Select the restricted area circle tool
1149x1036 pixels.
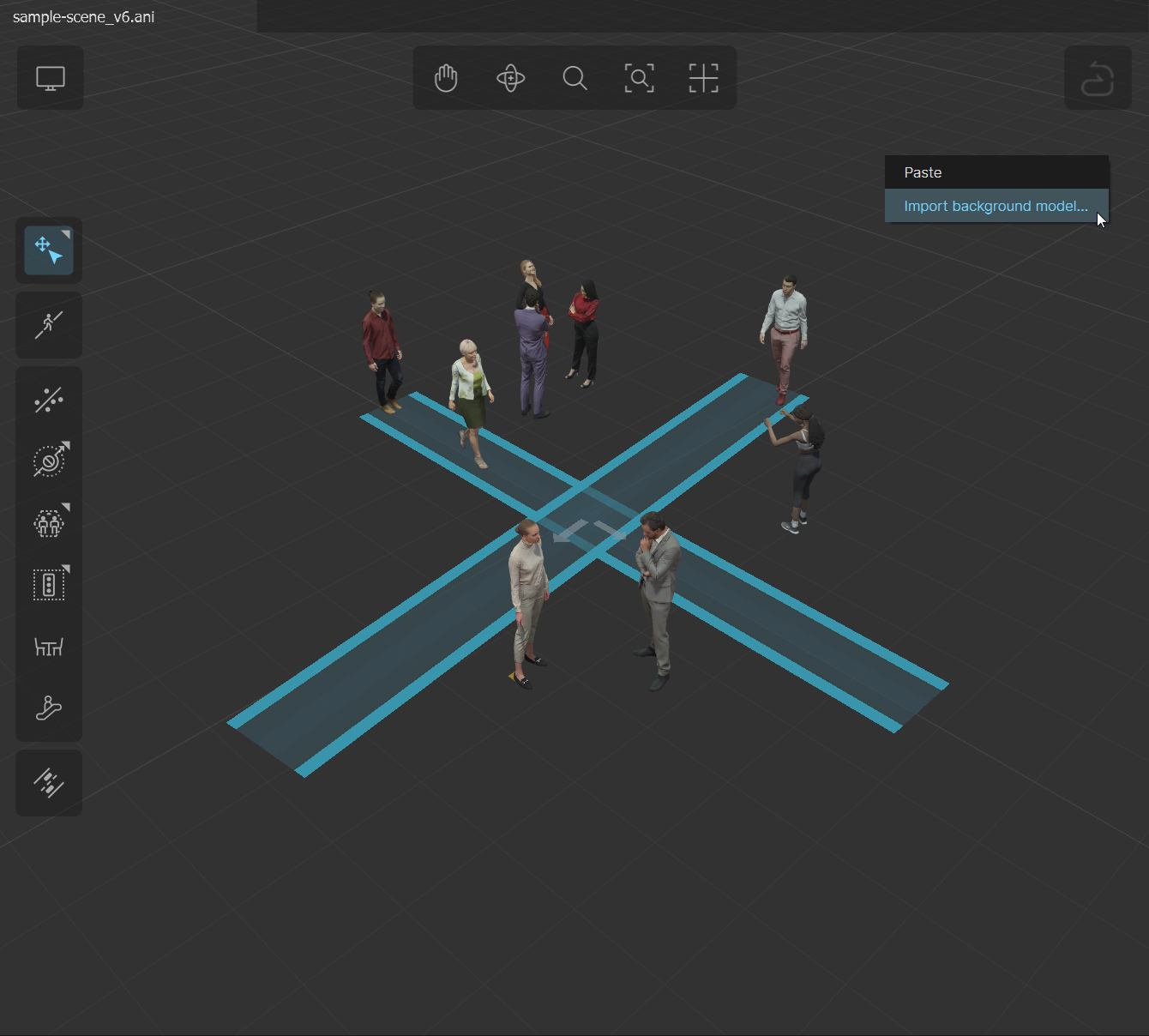coord(49,461)
